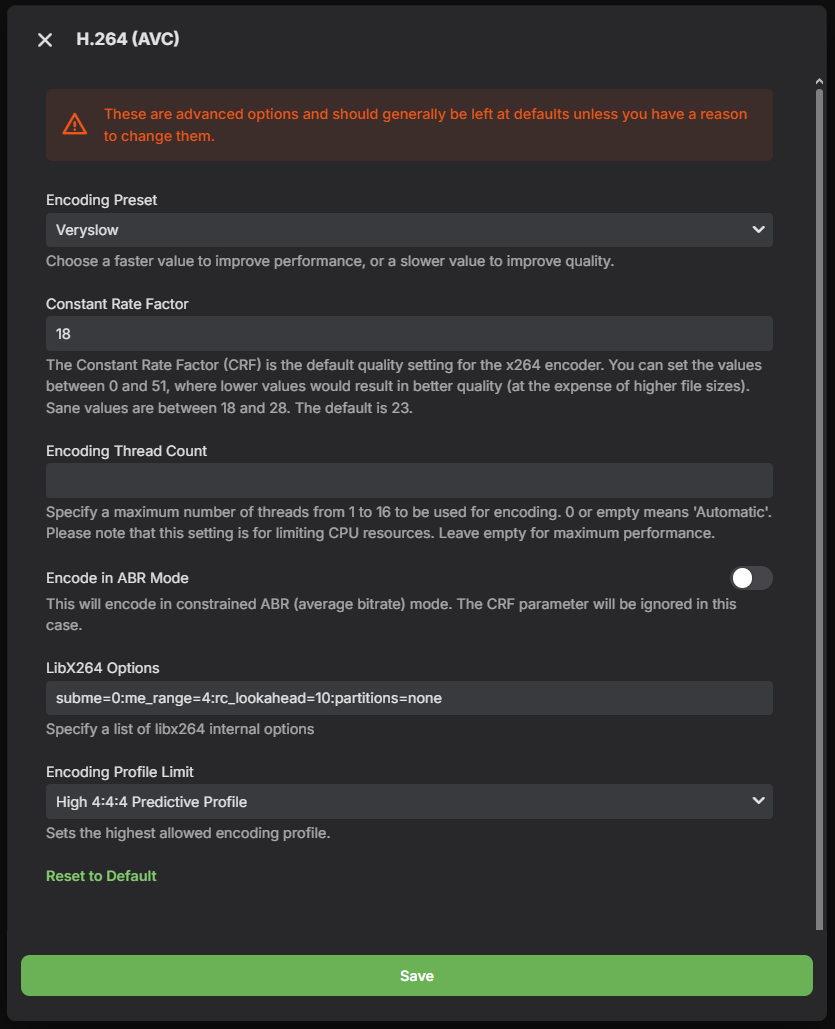
Task: Click the Encoding Preset label
Action: 102,200
